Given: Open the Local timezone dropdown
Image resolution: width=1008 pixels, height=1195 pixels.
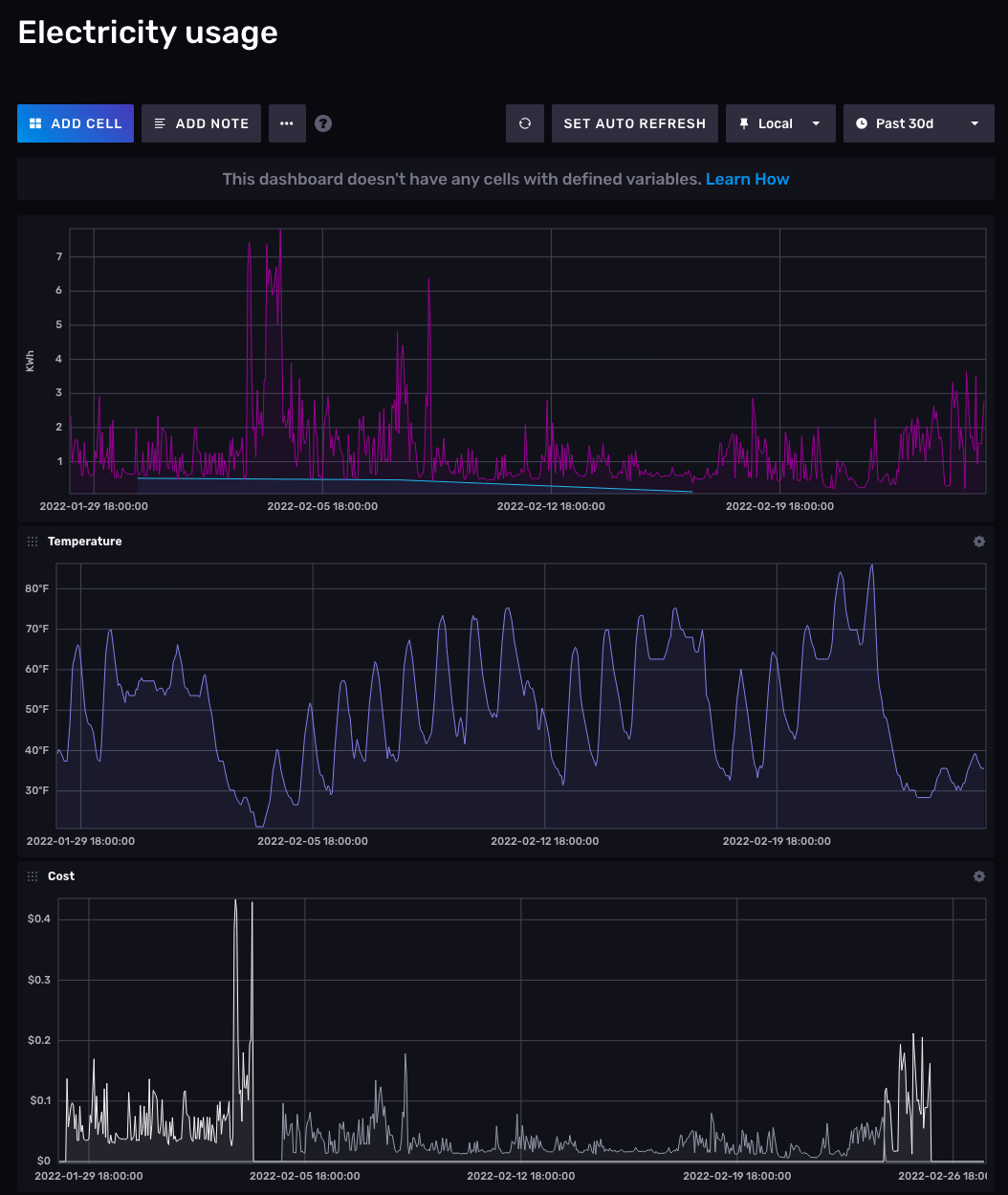Looking at the screenshot, I should (x=780, y=123).
